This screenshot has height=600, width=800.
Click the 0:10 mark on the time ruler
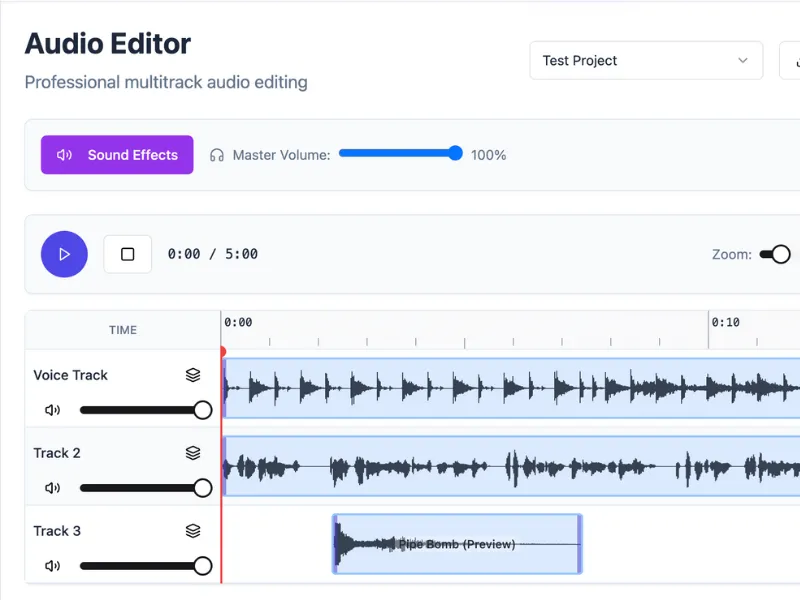pyautogui.click(x=726, y=322)
